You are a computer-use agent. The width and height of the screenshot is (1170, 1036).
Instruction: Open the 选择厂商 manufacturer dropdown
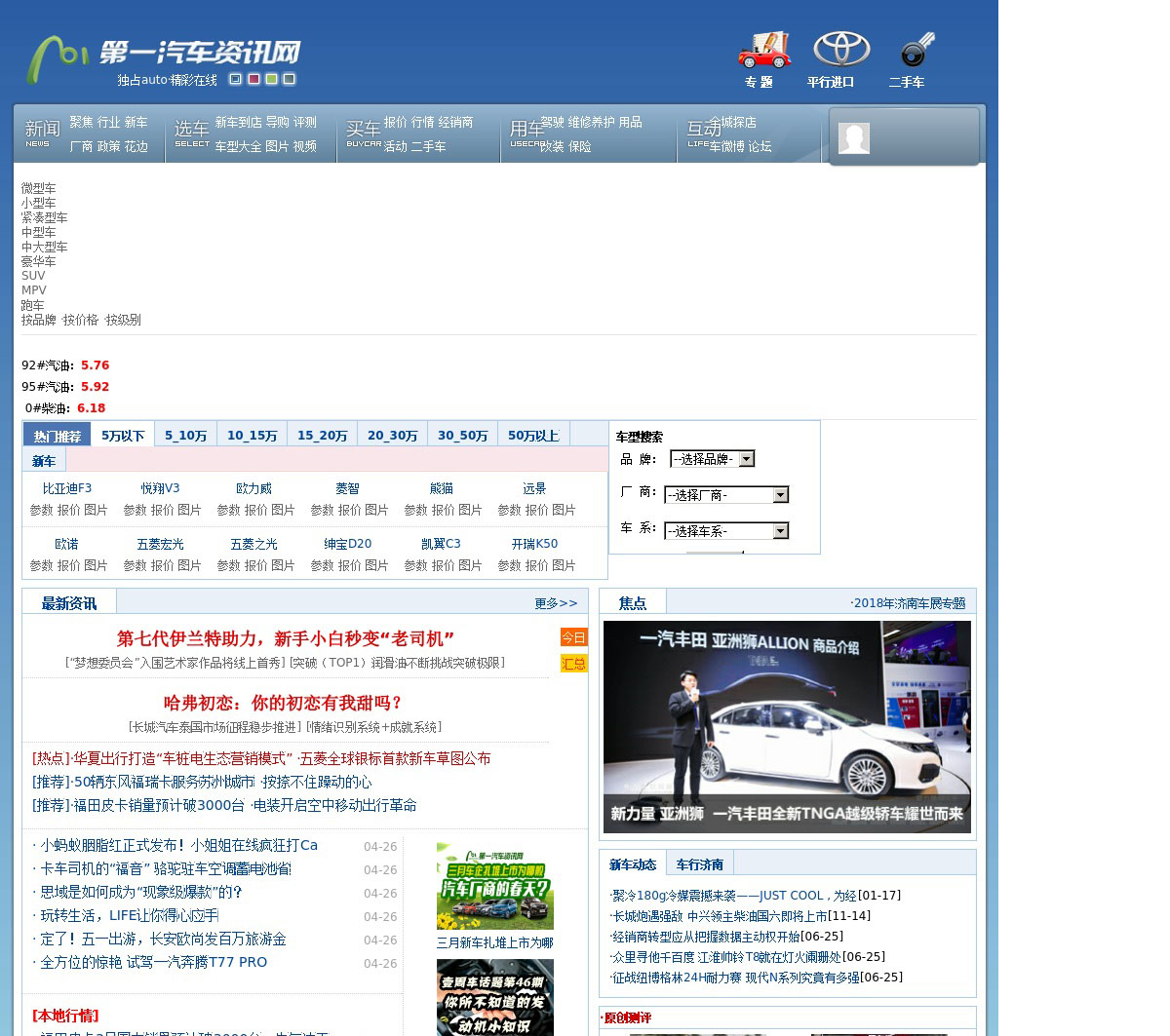point(726,495)
